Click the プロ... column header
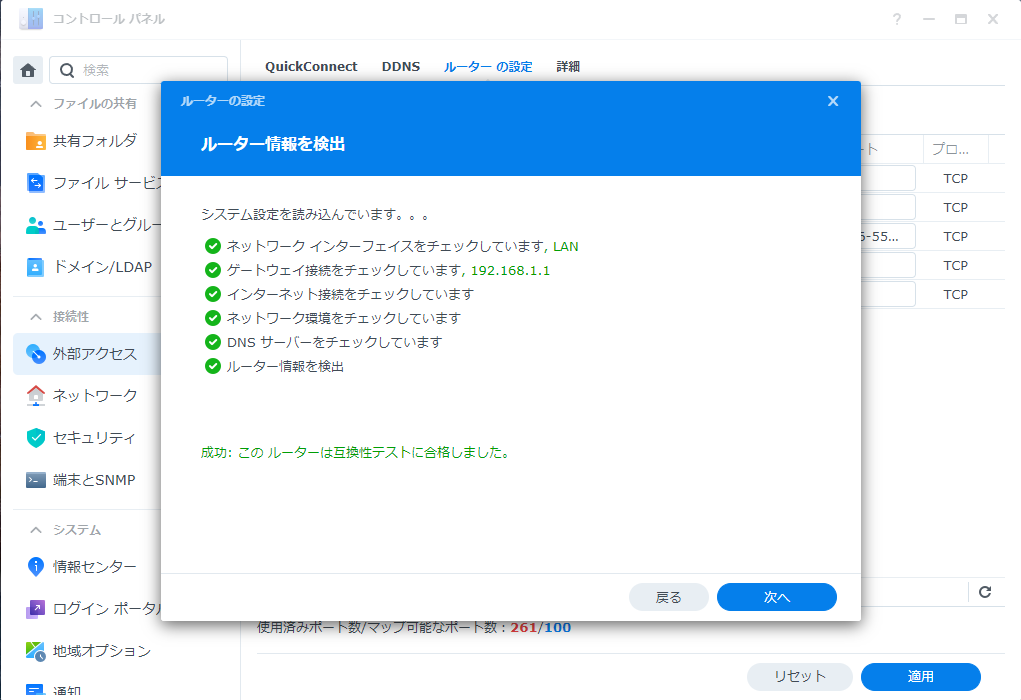This screenshot has width=1021, height=700. [955, 149]
